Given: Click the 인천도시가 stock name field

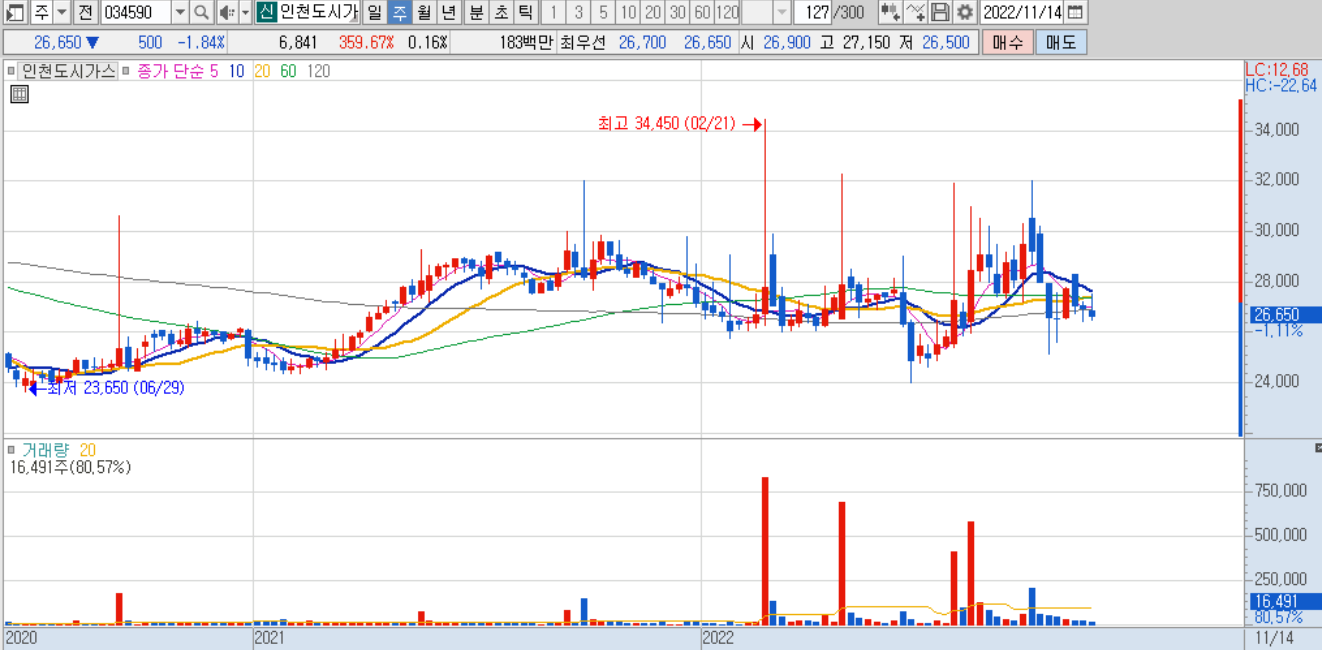Looking at the screenshot, I should [x=318, y=12].
